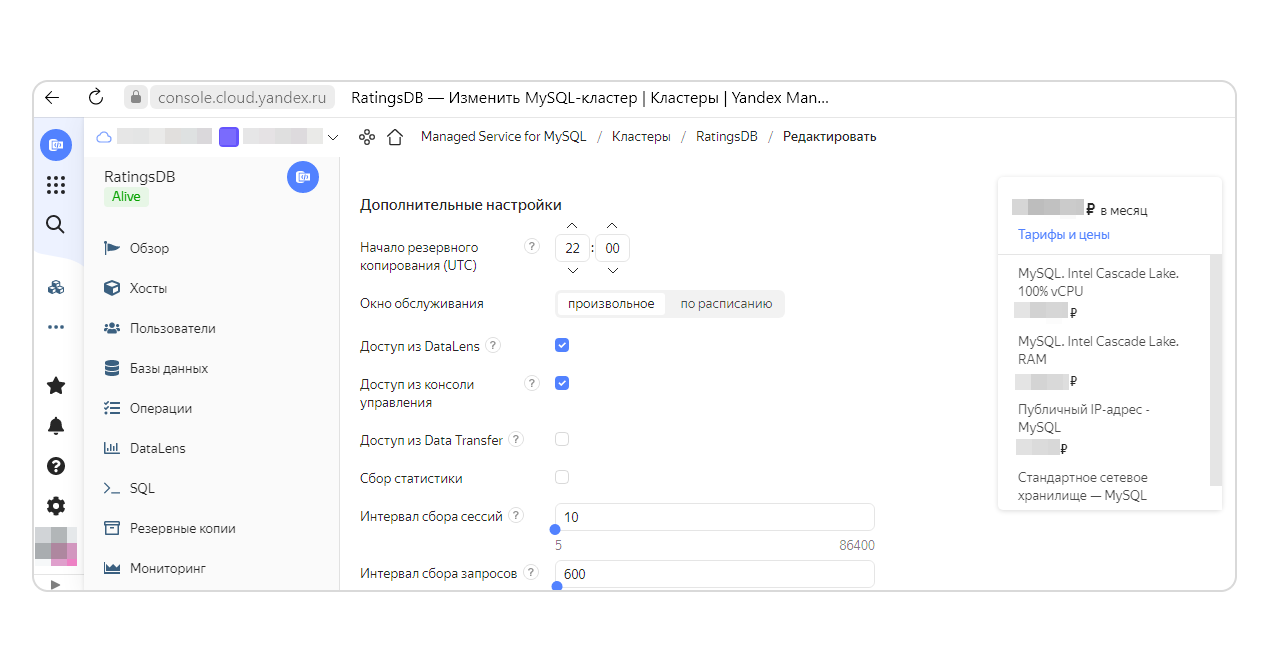Click the browser address bar console.cloud.yandex.ru
Viewport: 1269px width, 672px height.
(x=240, y=98)
